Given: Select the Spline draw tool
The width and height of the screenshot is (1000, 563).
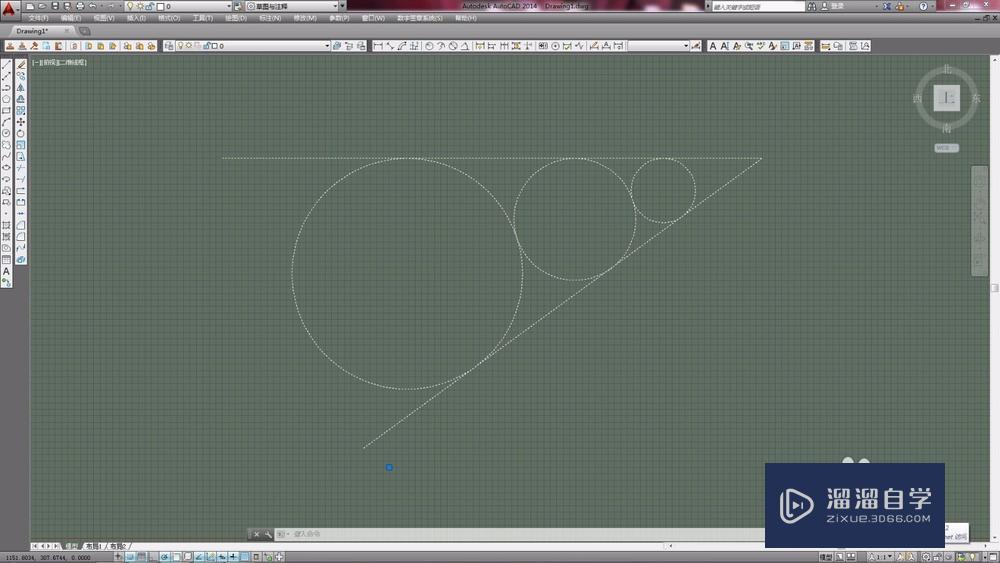Looking at the screenshot, I should (6, 156).
